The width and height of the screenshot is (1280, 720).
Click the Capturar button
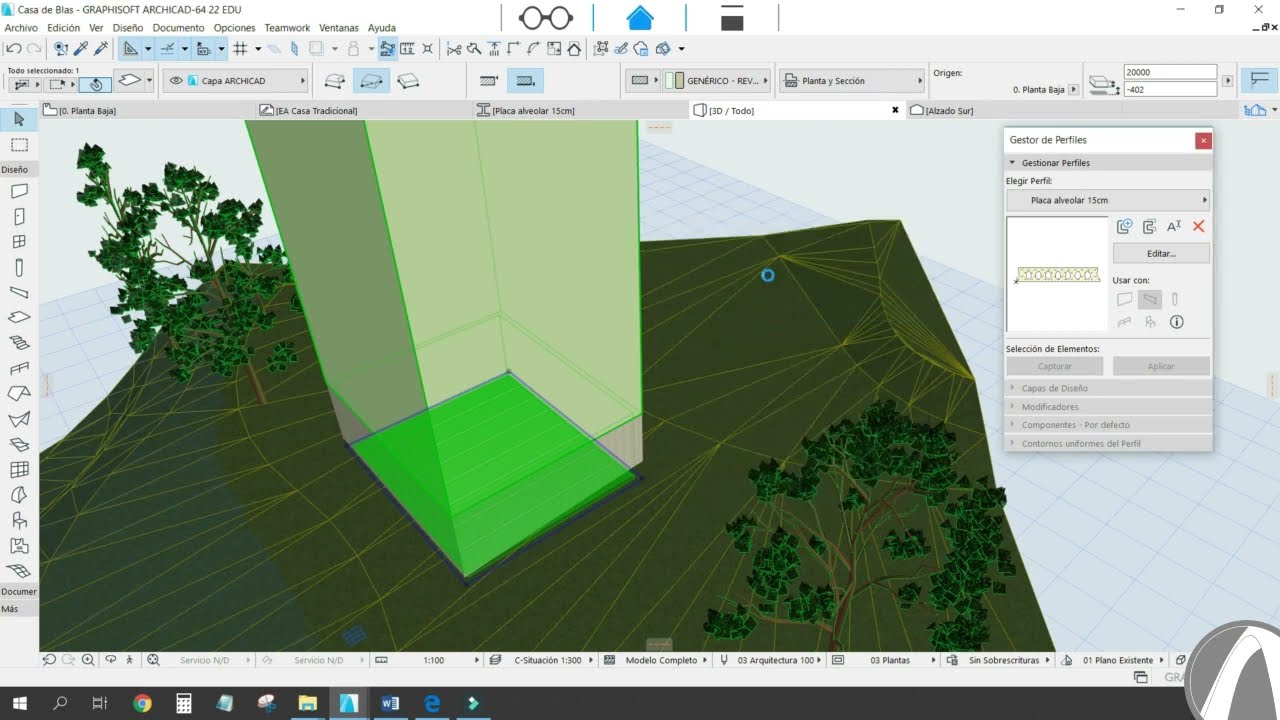pyautogui.click(x=1055, y=367)
